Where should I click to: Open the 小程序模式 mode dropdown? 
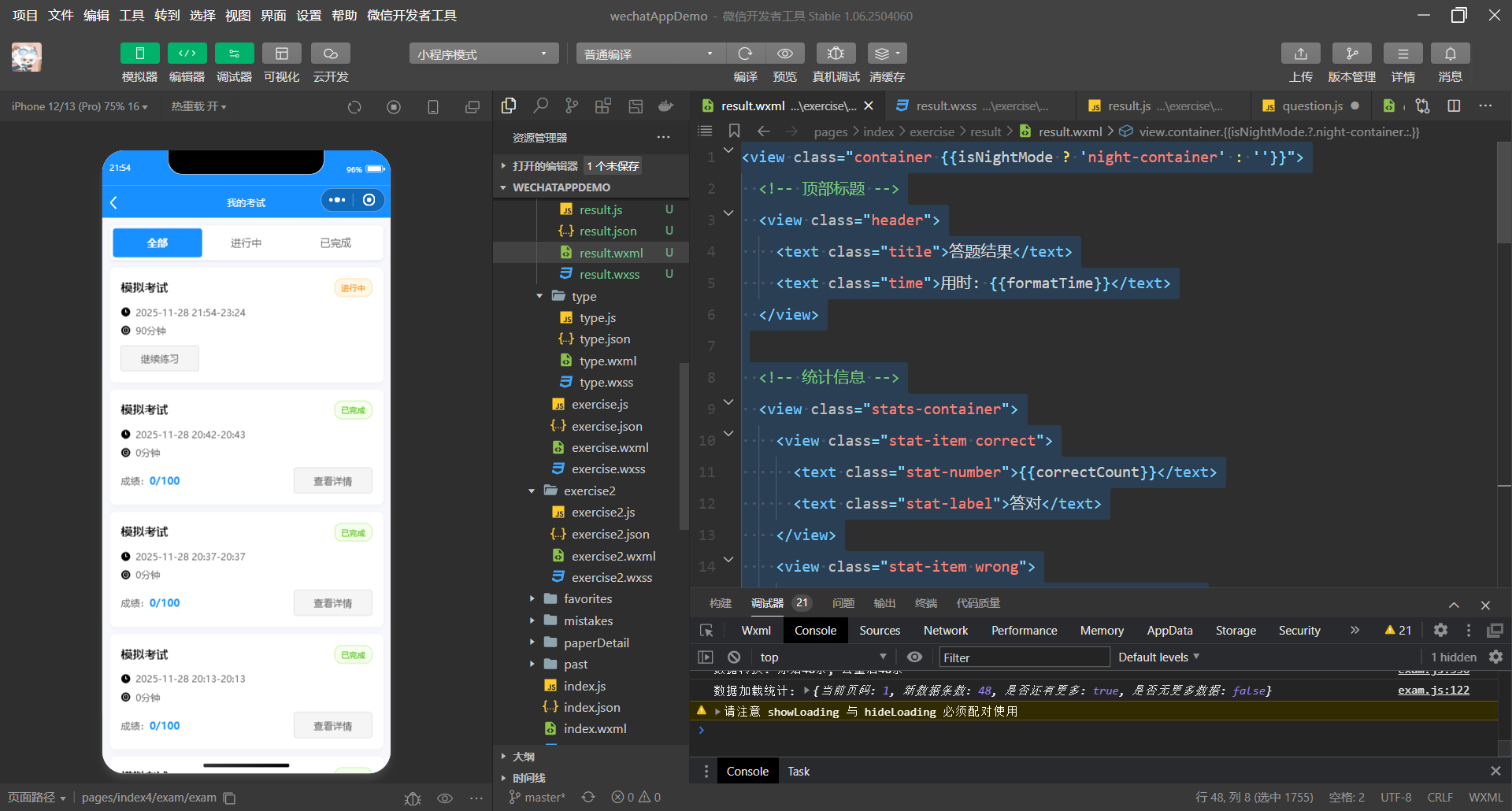(x=483, y=54)
